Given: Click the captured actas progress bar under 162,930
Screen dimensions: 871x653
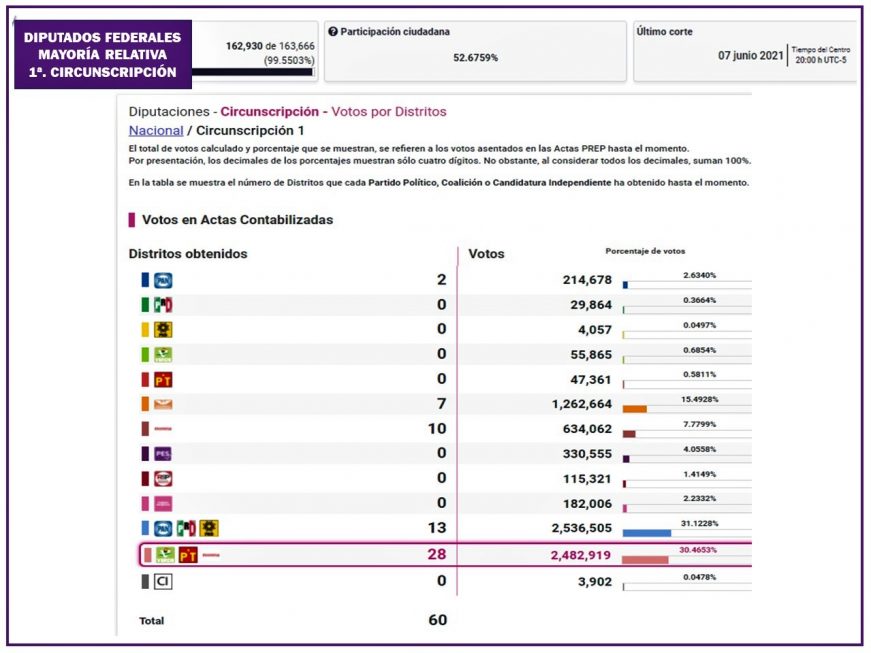Looking at the screenshot, I should pos(253,72).
